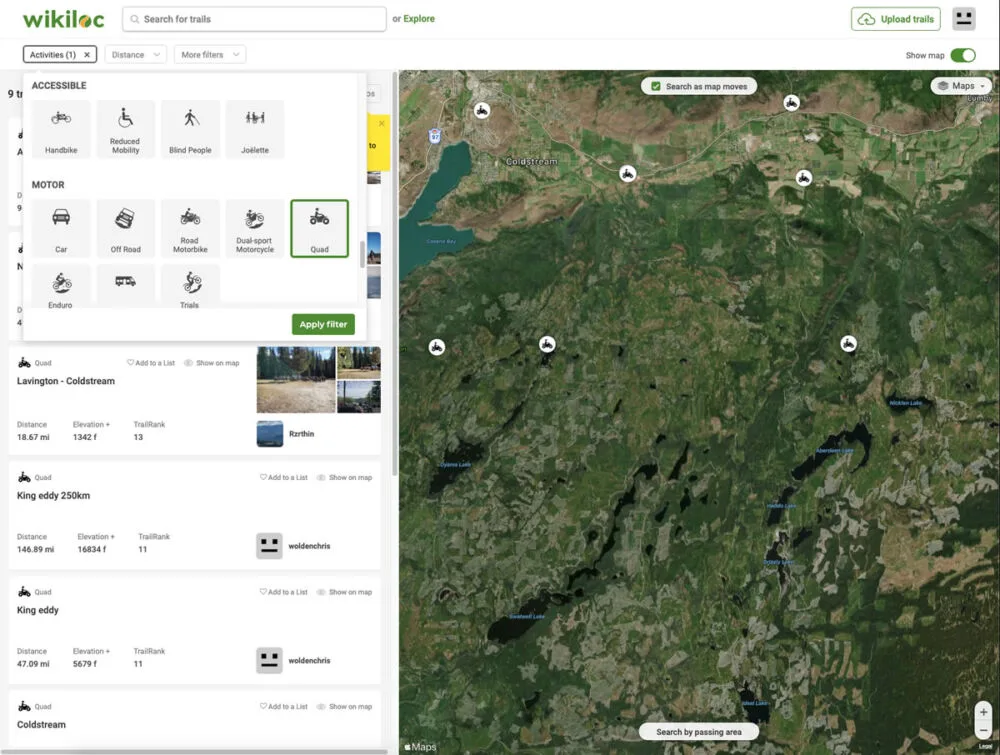Click the Explore link
This screenshot has width=1000, height=755.
[419, 19]
